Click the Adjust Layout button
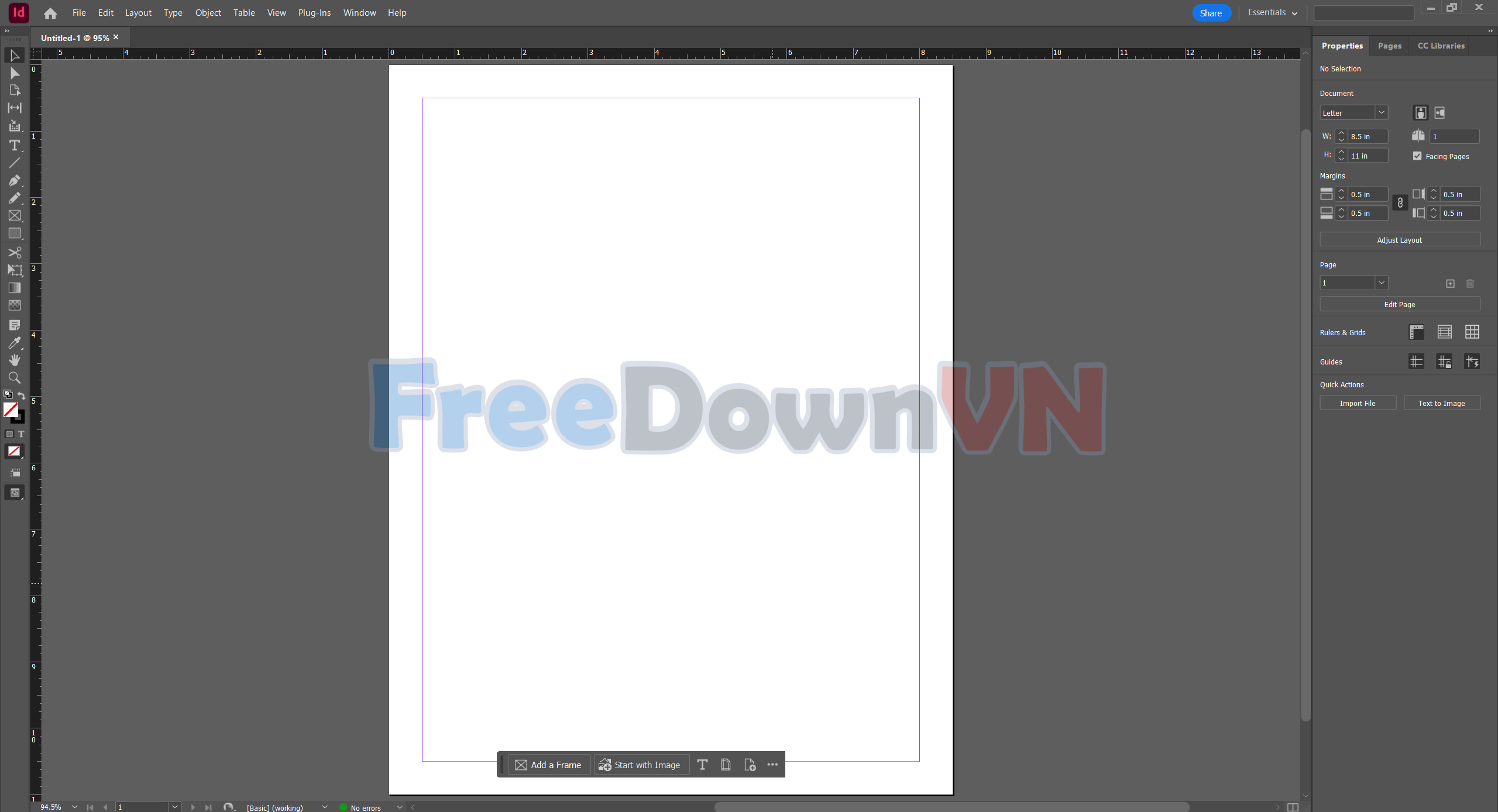The width and height of the screenshot is (1498, 812). [1399, 240]
